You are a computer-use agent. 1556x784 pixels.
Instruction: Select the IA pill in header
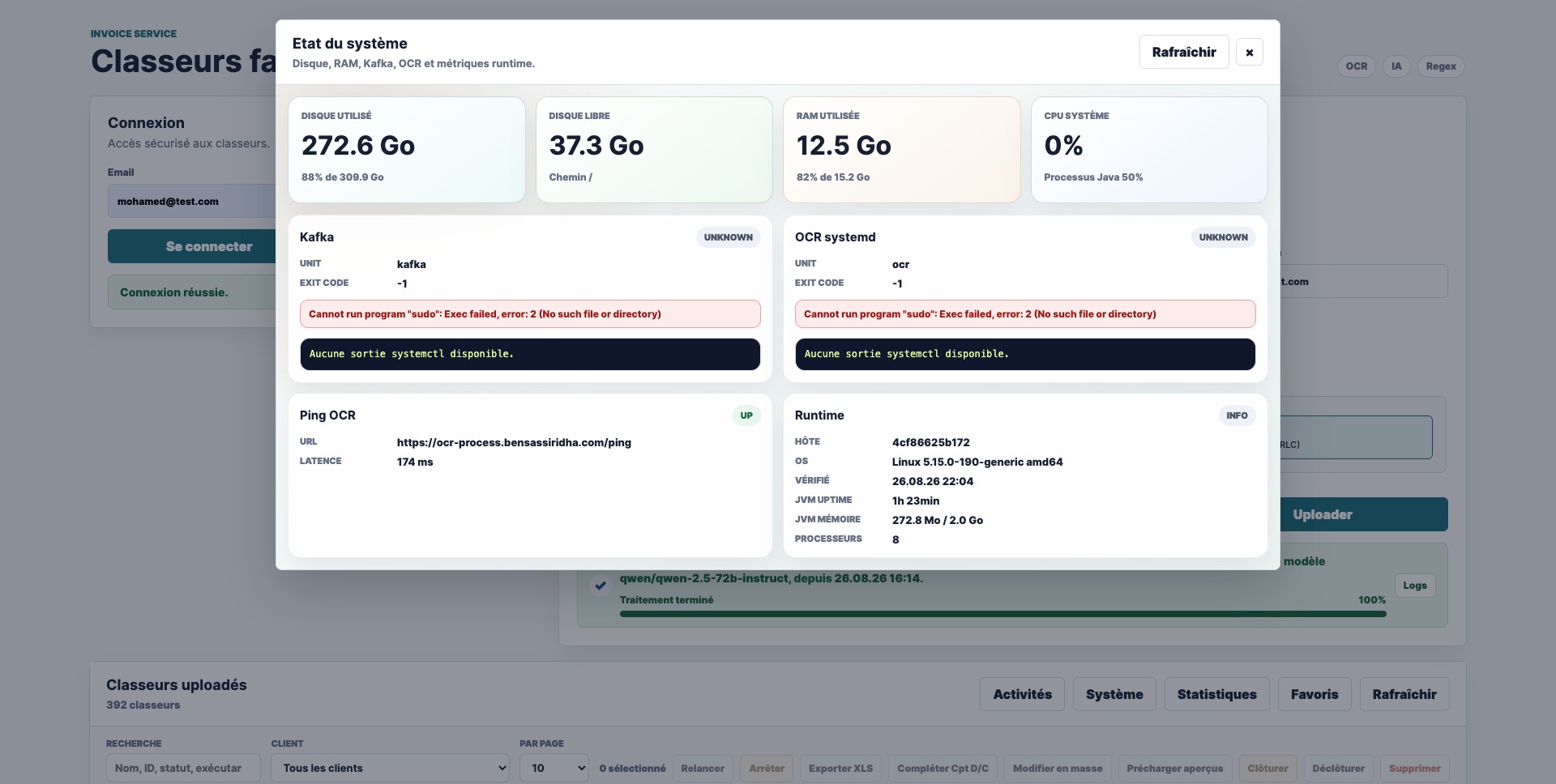pyautogui.click(x=1396, y=66)
